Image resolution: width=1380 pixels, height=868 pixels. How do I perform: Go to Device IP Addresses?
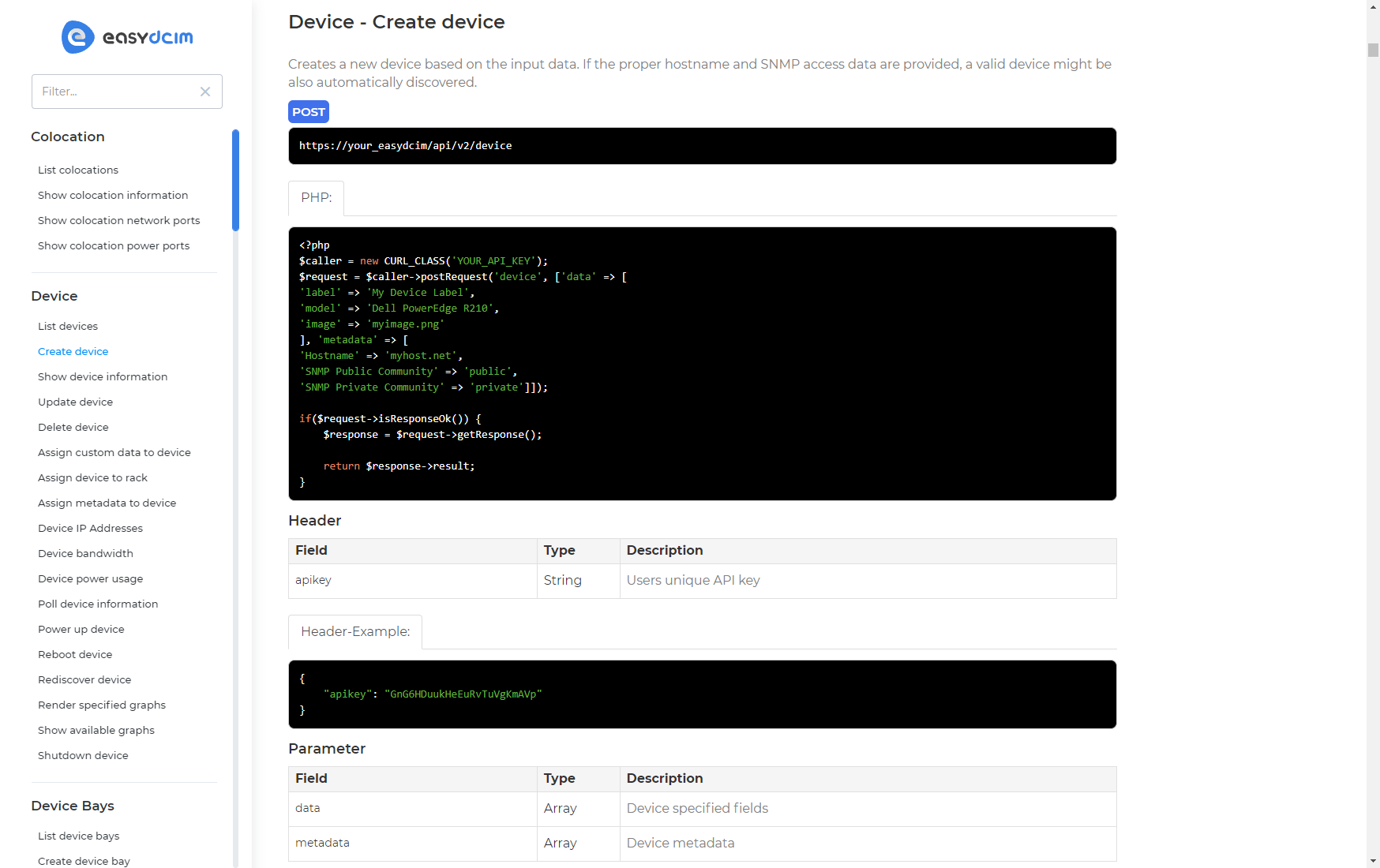coord(90,528)
